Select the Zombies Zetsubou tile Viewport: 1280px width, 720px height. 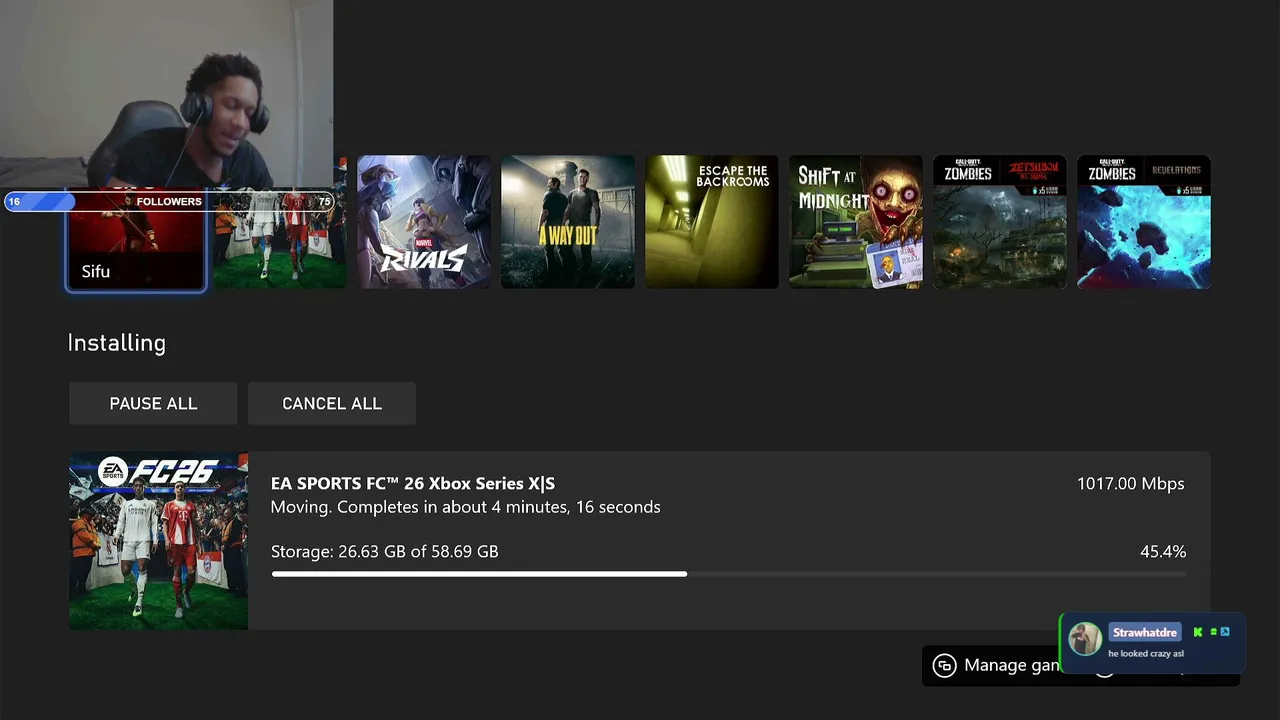1000,222
